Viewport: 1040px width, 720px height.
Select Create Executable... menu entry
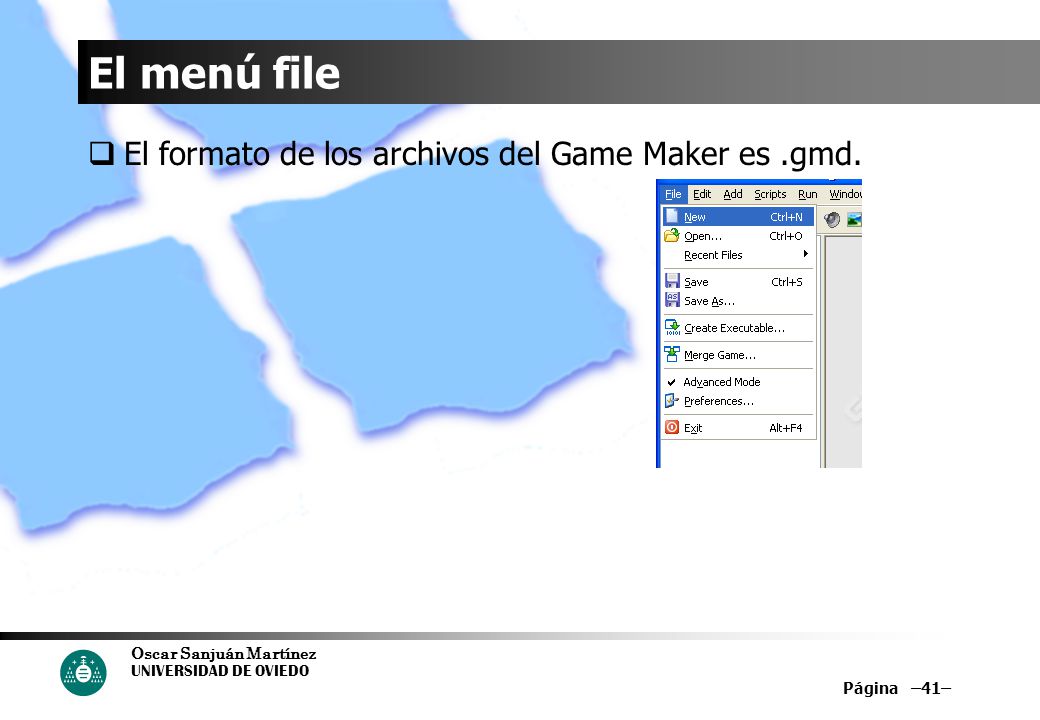[738, 328]
